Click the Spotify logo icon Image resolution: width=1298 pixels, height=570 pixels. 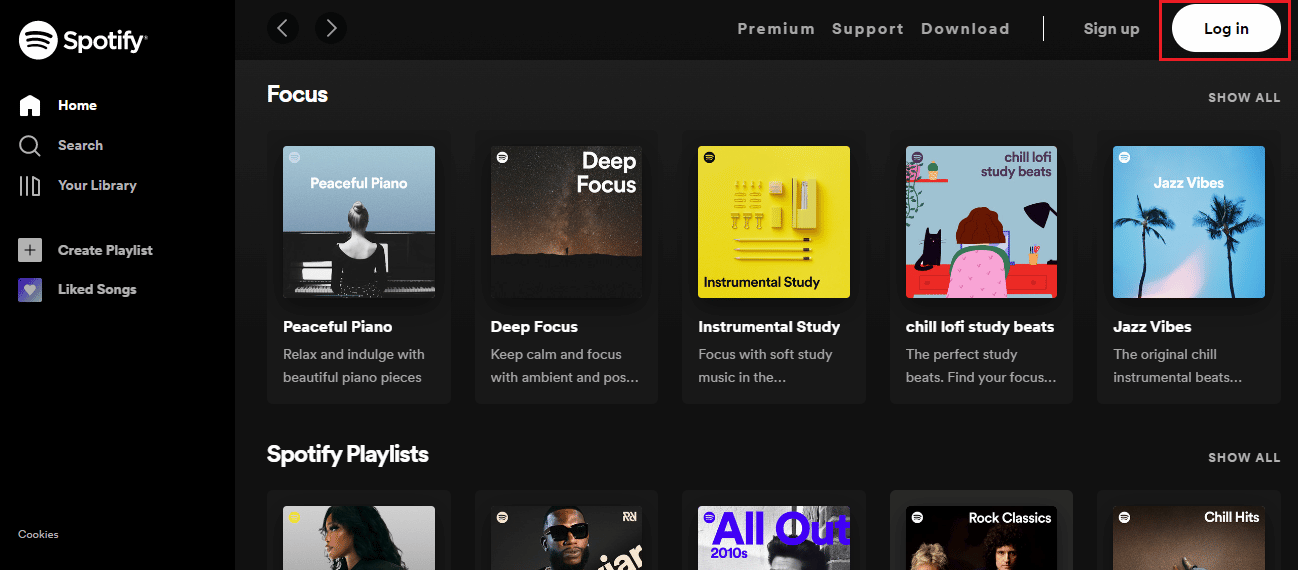coord(37,41)
